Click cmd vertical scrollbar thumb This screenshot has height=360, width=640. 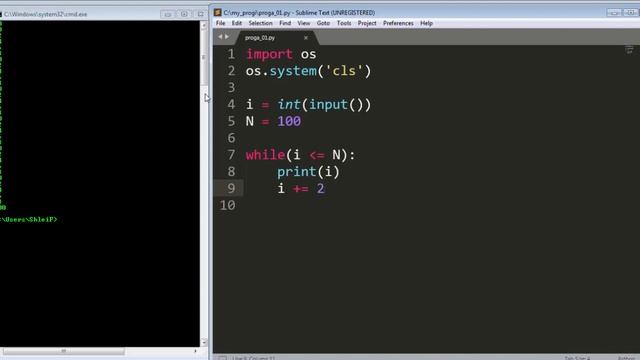coord(204,57)
